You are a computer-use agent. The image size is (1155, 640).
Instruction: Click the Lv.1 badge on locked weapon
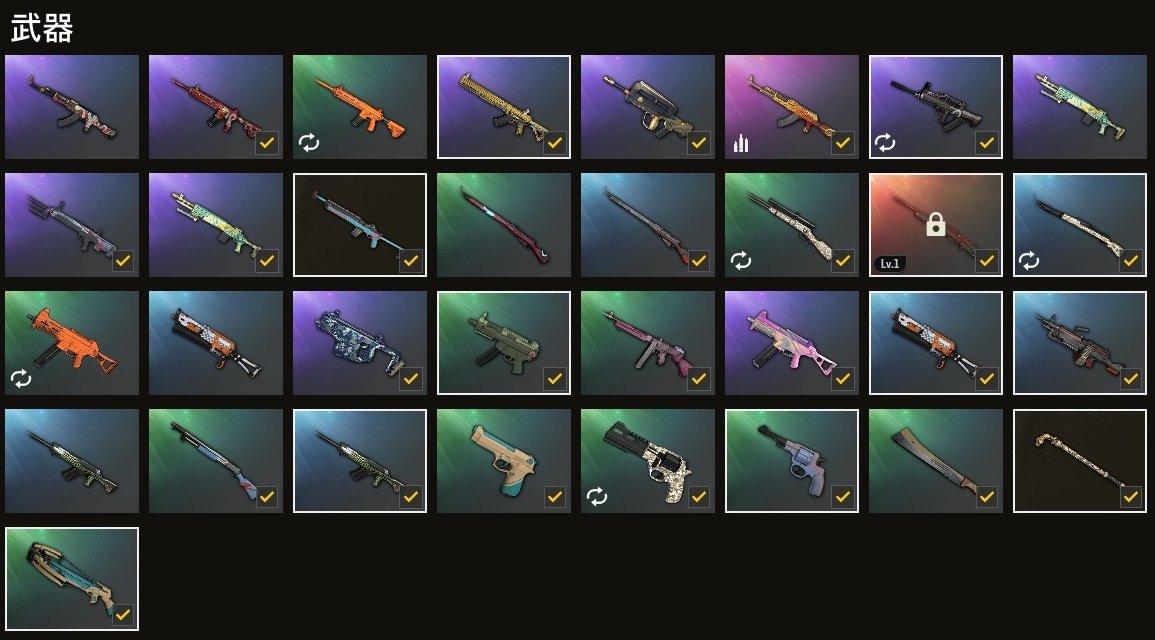point(890,264)
